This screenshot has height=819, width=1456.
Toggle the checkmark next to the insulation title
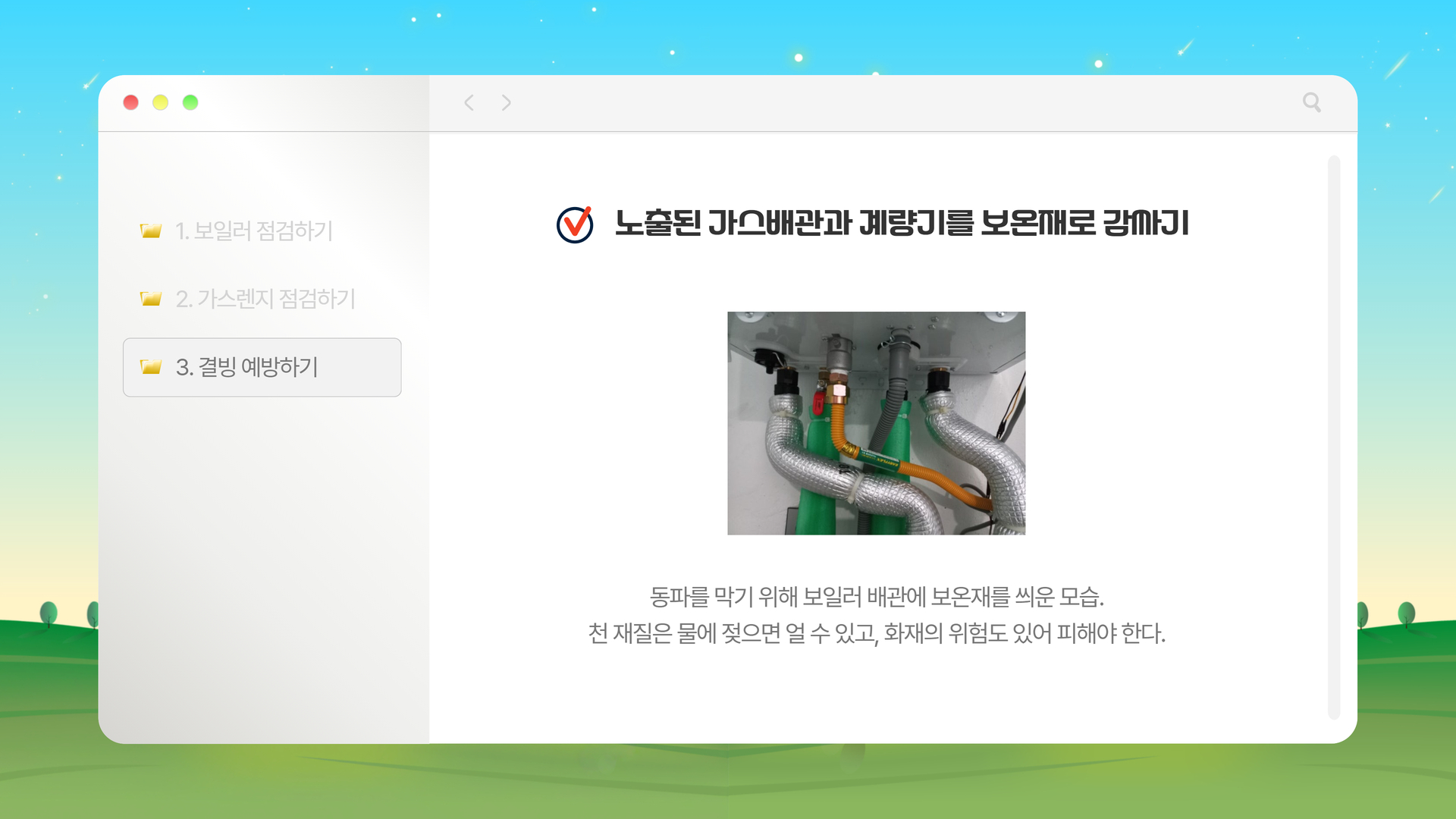(574, 224)
